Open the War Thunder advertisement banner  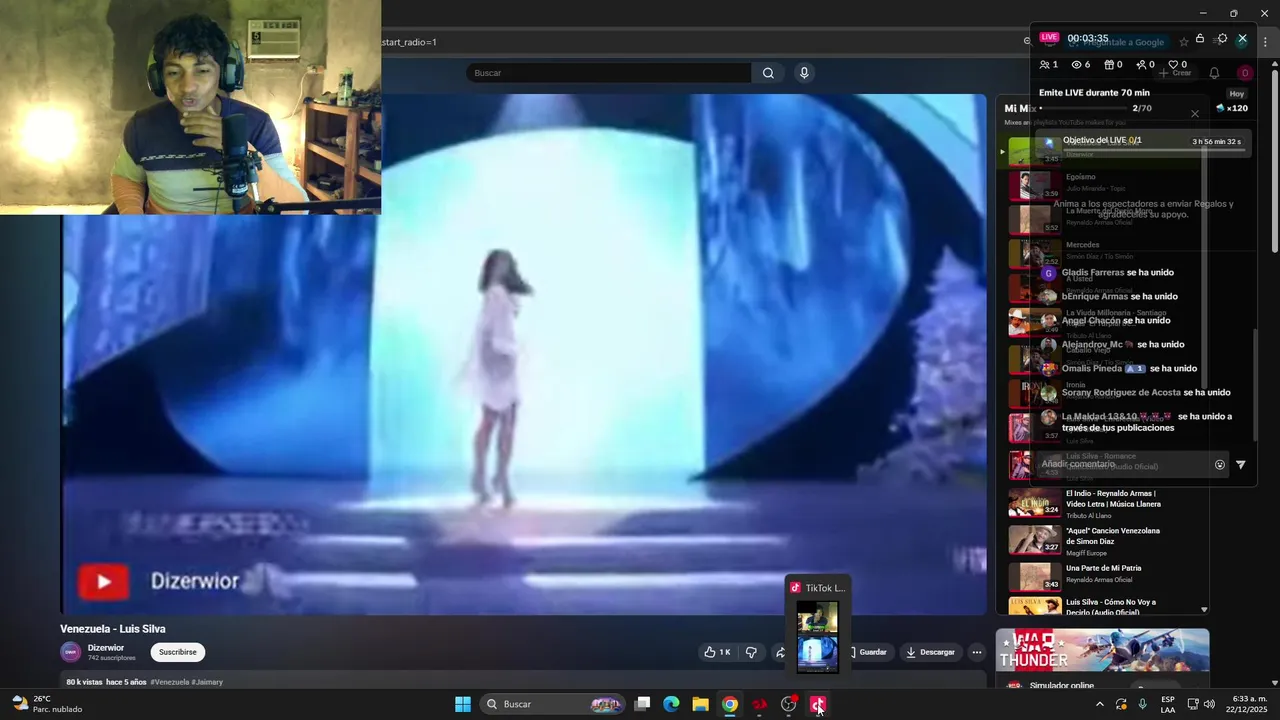click(1102, 650)
